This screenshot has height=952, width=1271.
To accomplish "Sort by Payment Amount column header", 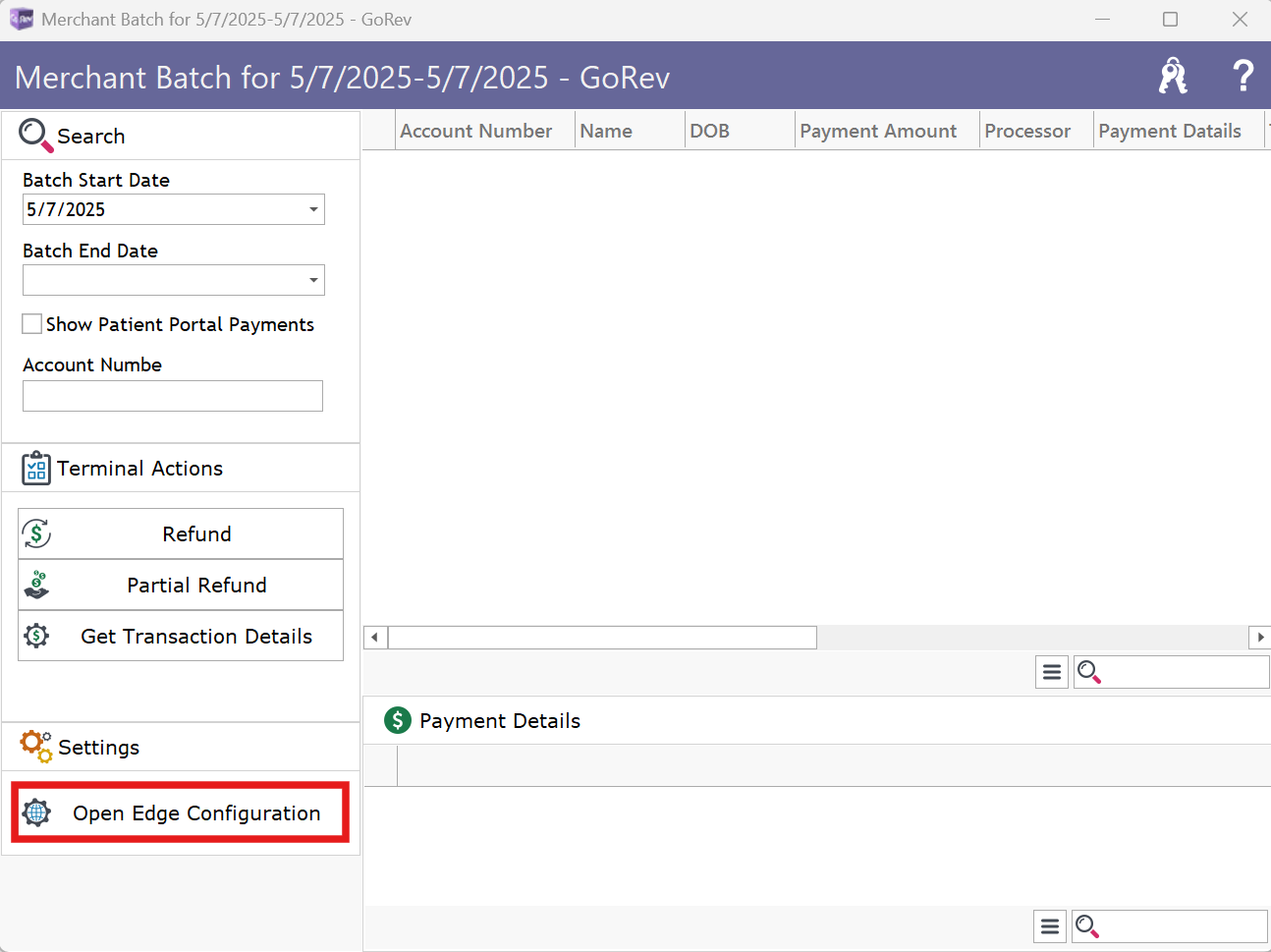I will (x=887, y=131).
